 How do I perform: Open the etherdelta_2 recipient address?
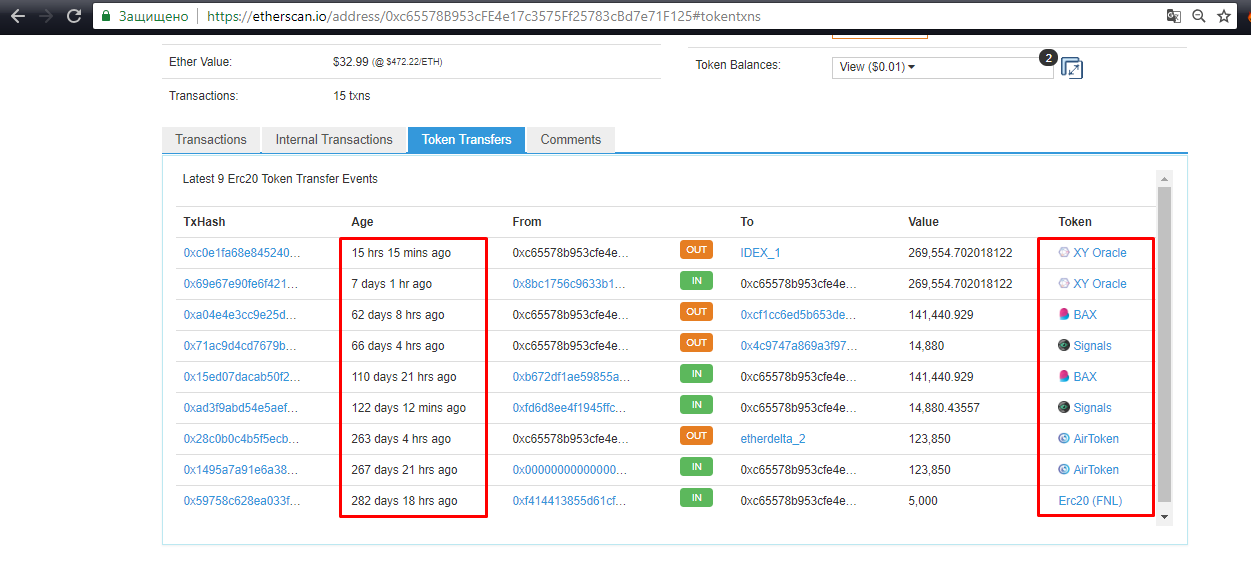pos(773,439)
